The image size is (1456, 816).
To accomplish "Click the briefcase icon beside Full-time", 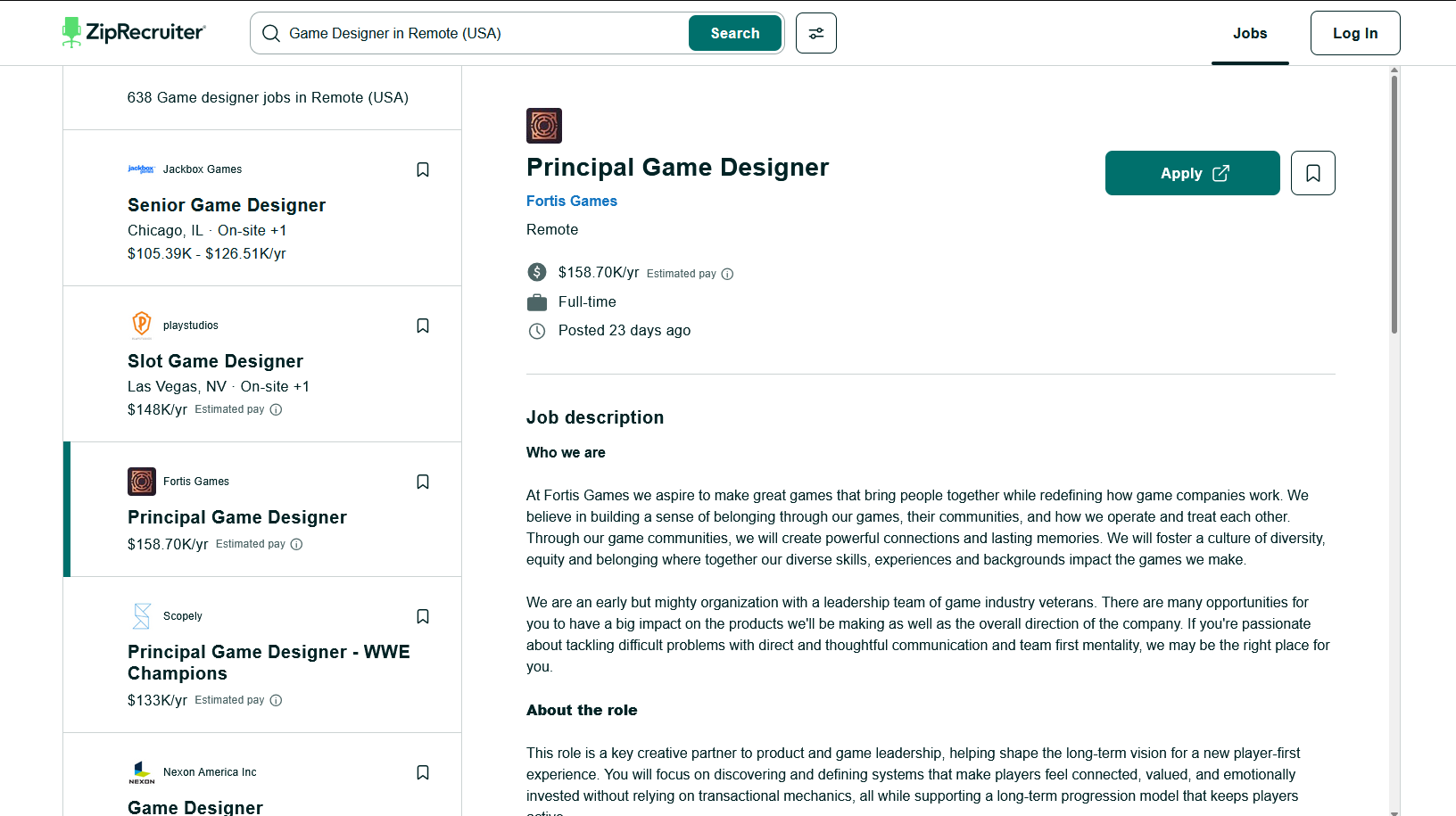I will tap(537, 302).
